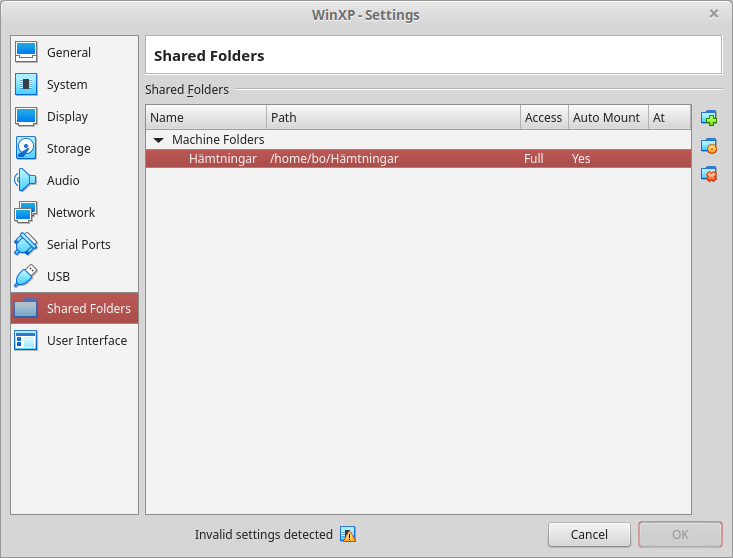Click the General monitor icon
The image size is (733, 558).
26,52
